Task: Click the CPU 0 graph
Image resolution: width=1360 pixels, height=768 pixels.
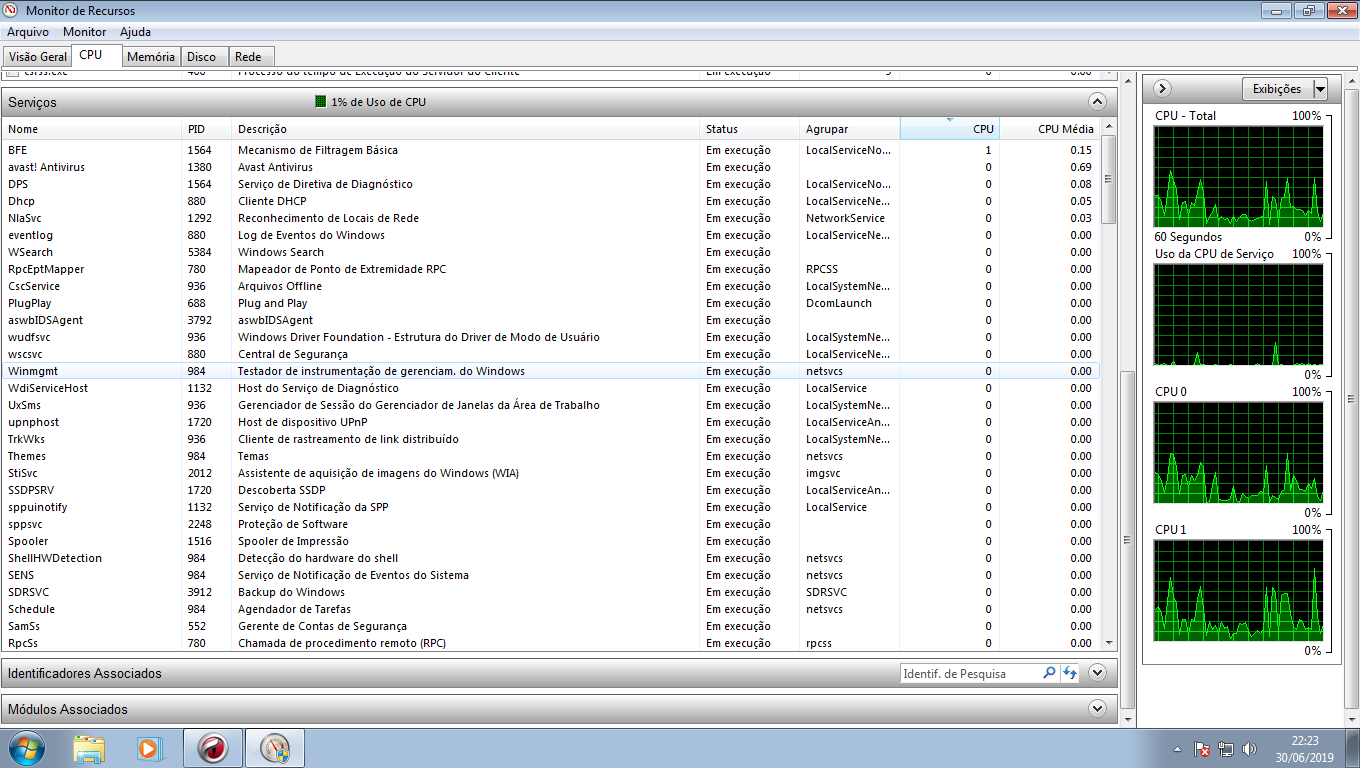Action: tap(1238, 452)
